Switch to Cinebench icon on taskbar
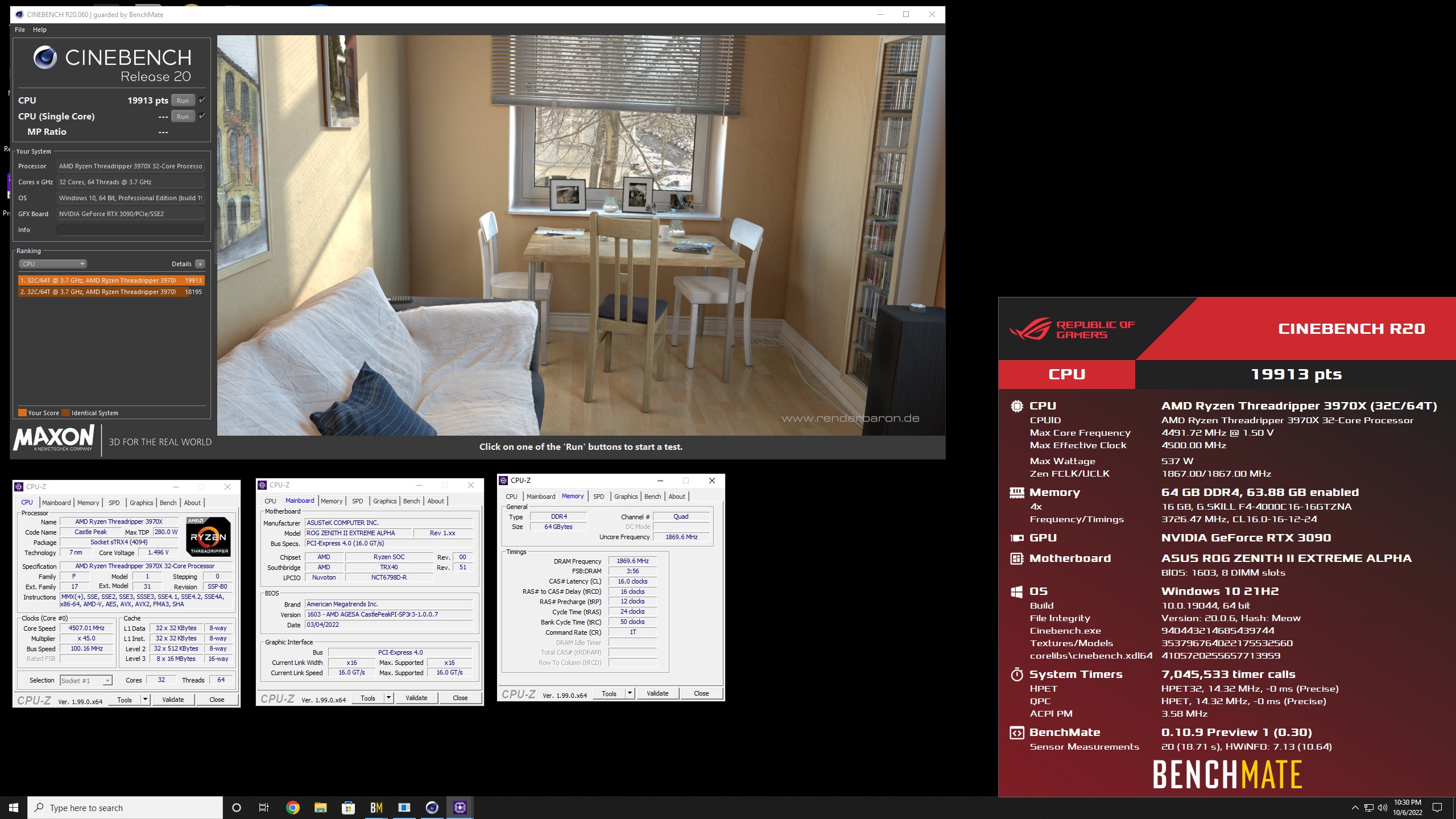1456x819 pixels. click(432, 808)
